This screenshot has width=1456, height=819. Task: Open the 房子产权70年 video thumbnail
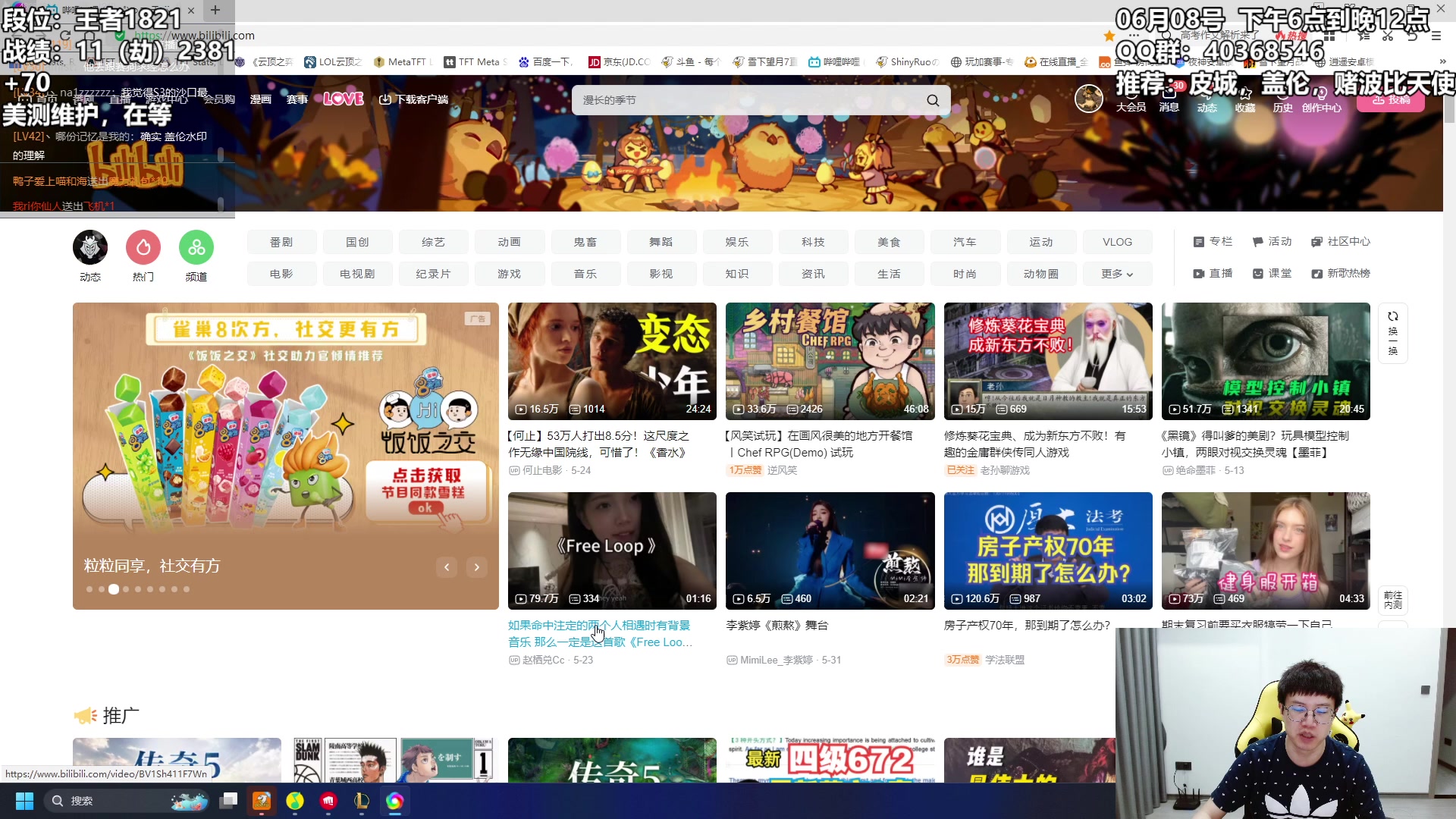click(1048, 551)
